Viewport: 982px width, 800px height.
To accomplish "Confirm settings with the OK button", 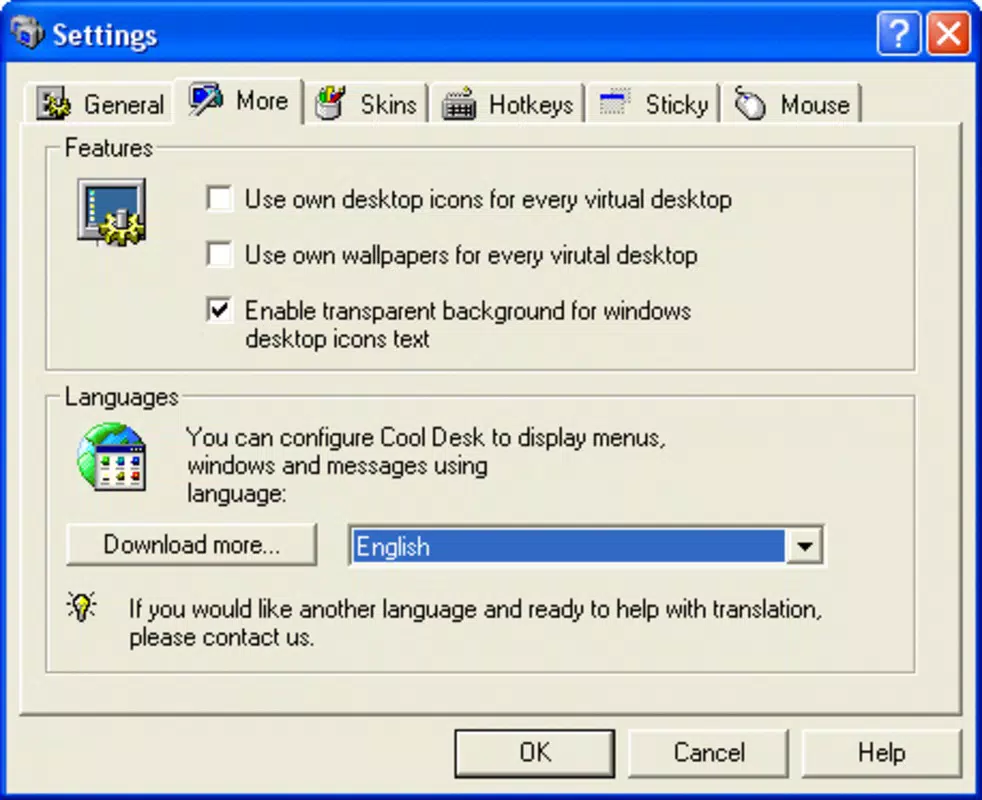I will pyautogui.click(x=535, y=752).
